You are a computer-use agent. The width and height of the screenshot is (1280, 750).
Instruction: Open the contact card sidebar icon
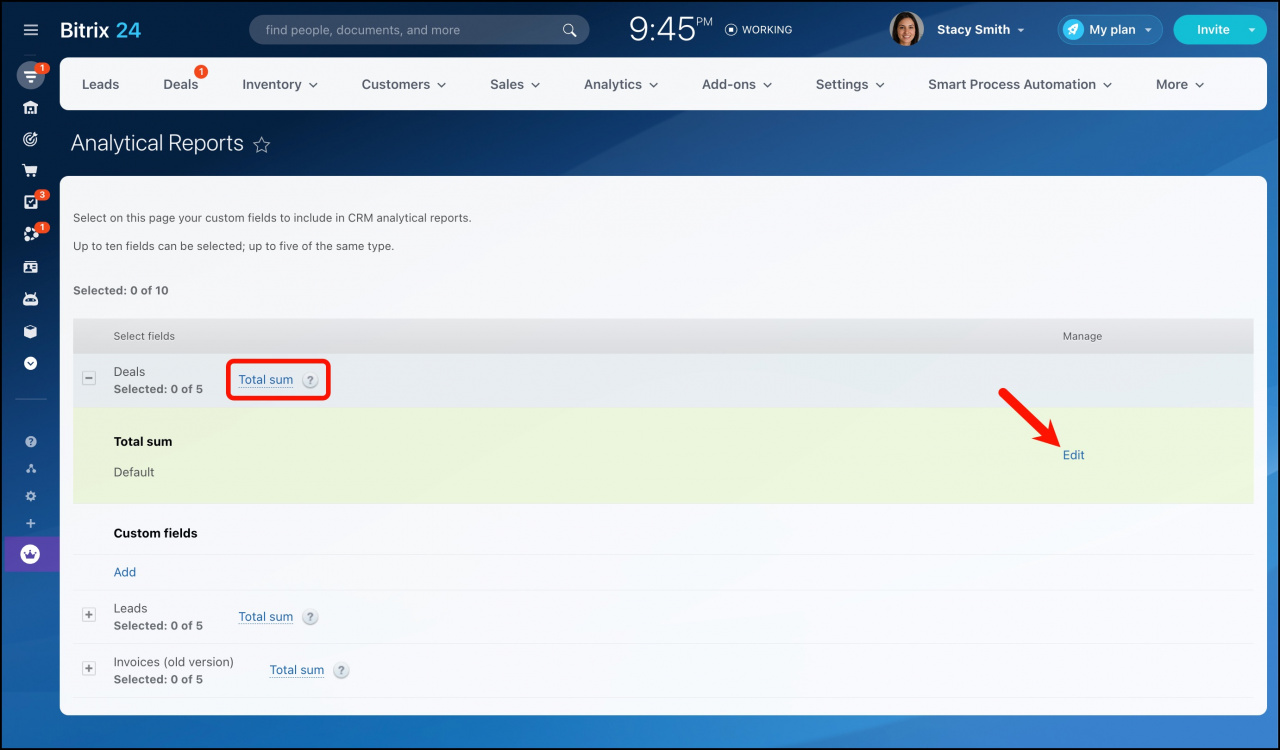[x=31, y=267]
